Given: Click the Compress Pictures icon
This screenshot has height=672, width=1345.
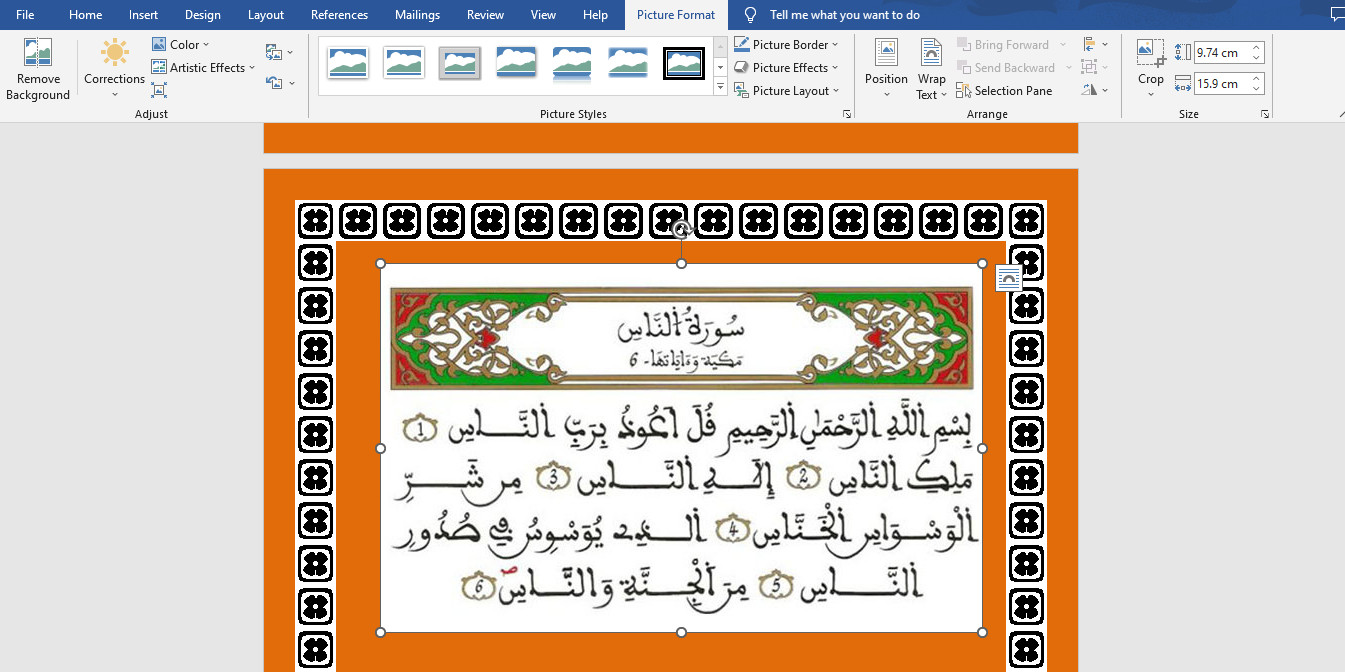Looking at the screenshot, I should tap(159, 90).
